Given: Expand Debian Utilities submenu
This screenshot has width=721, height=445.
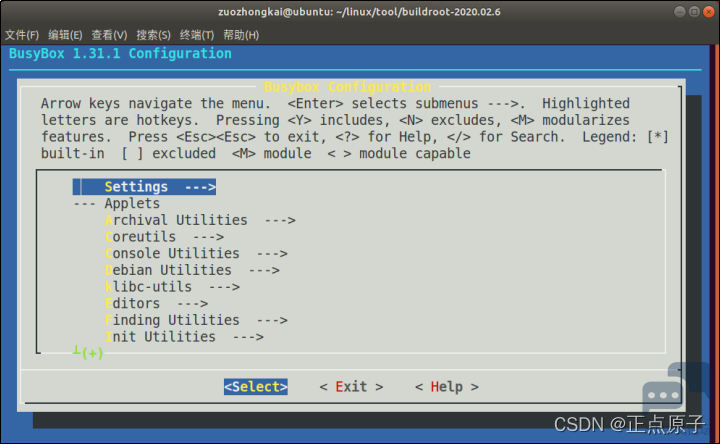Looking at the screenshot, I should tap(192, 270).
